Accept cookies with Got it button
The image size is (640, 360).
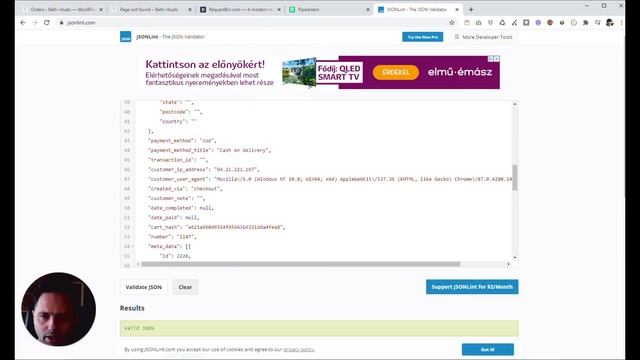tap(488, 349)
